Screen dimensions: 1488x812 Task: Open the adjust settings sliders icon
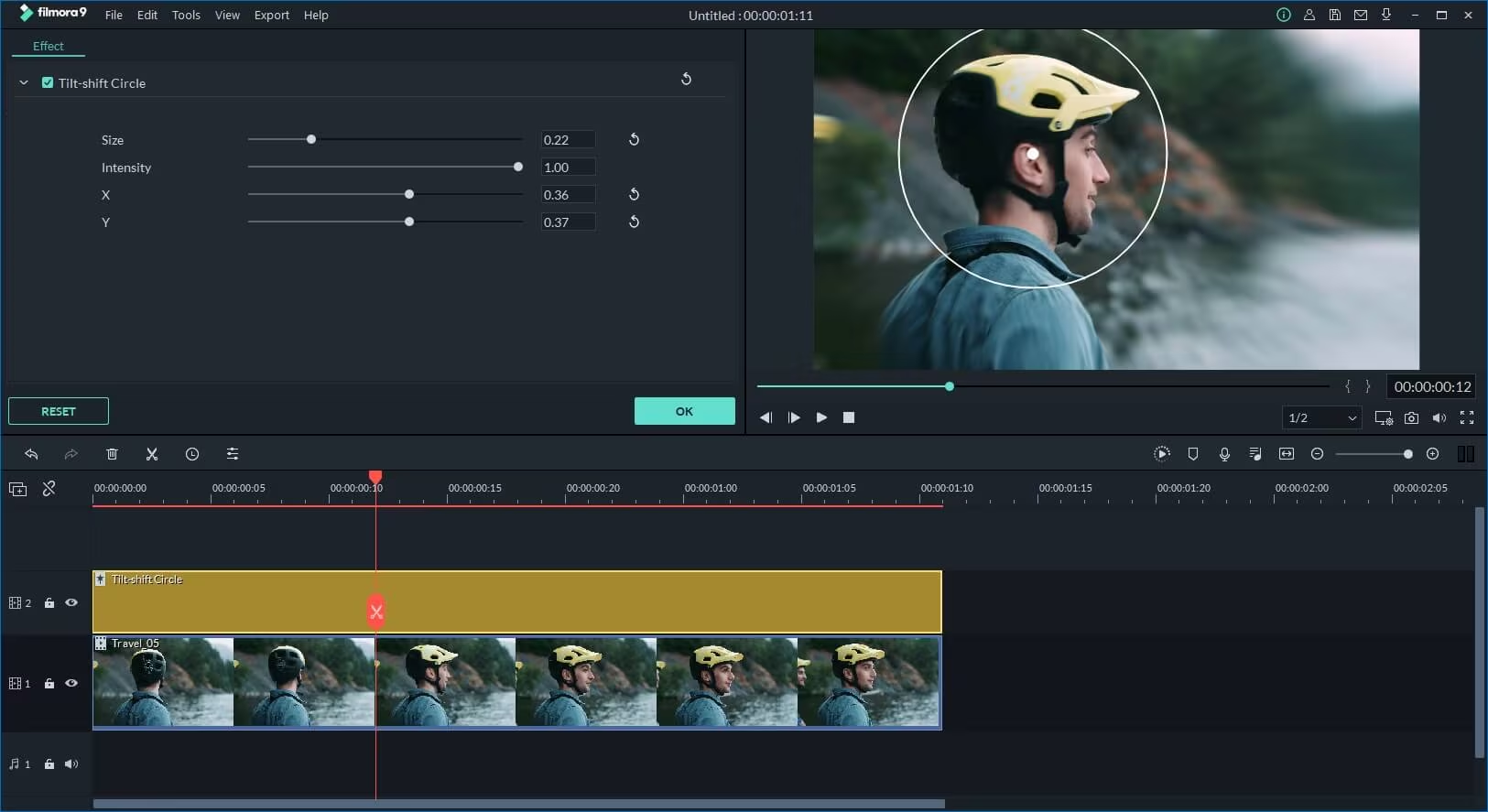(x=233, y=454)
